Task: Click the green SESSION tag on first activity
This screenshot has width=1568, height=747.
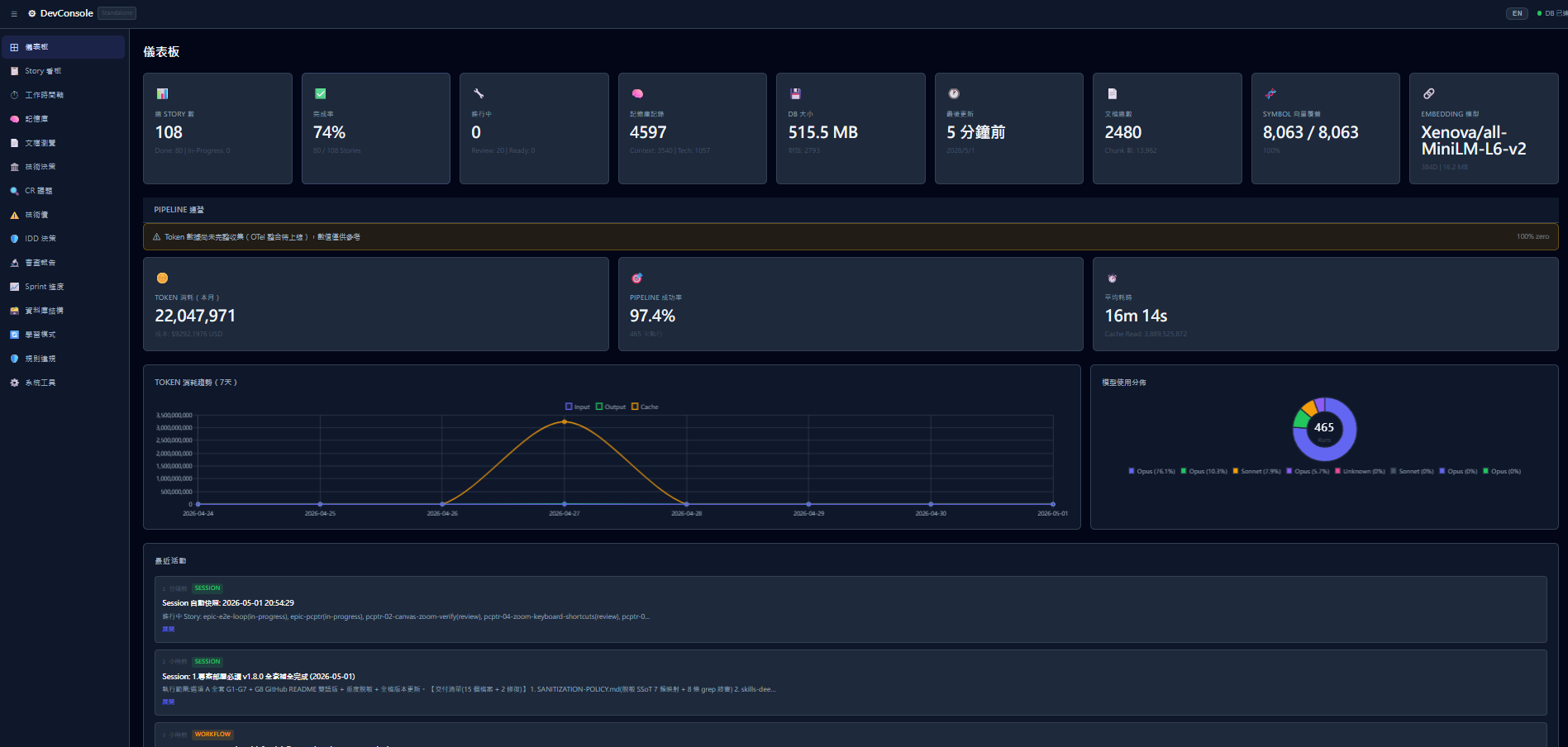Action: point(207,588)
